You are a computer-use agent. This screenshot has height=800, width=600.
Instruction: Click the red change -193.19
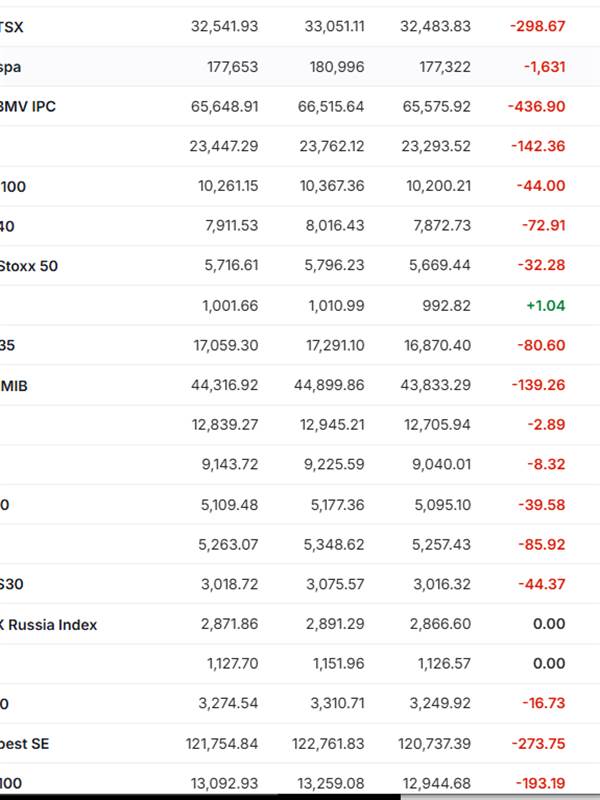pos(540,783)
